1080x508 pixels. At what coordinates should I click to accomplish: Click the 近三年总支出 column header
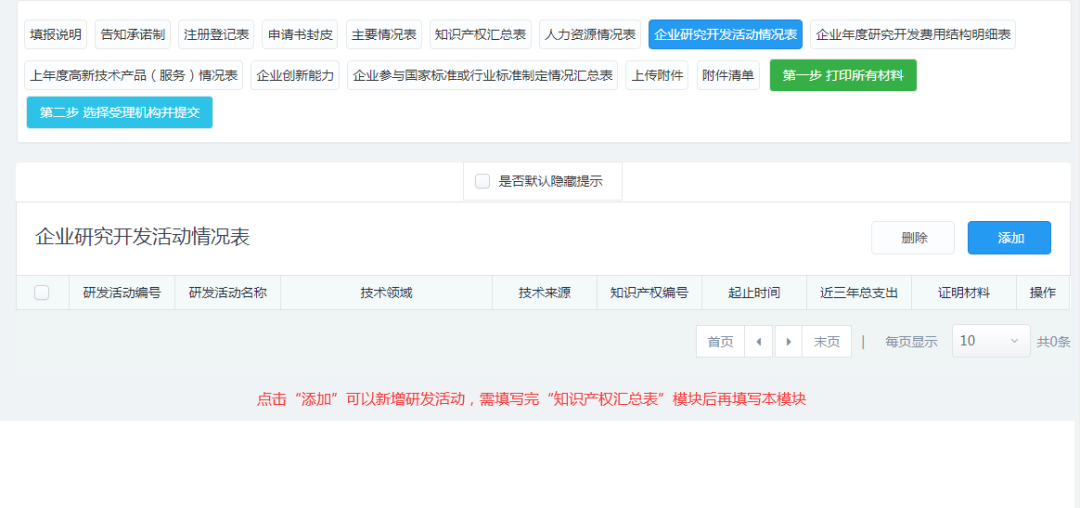[859, 293]
